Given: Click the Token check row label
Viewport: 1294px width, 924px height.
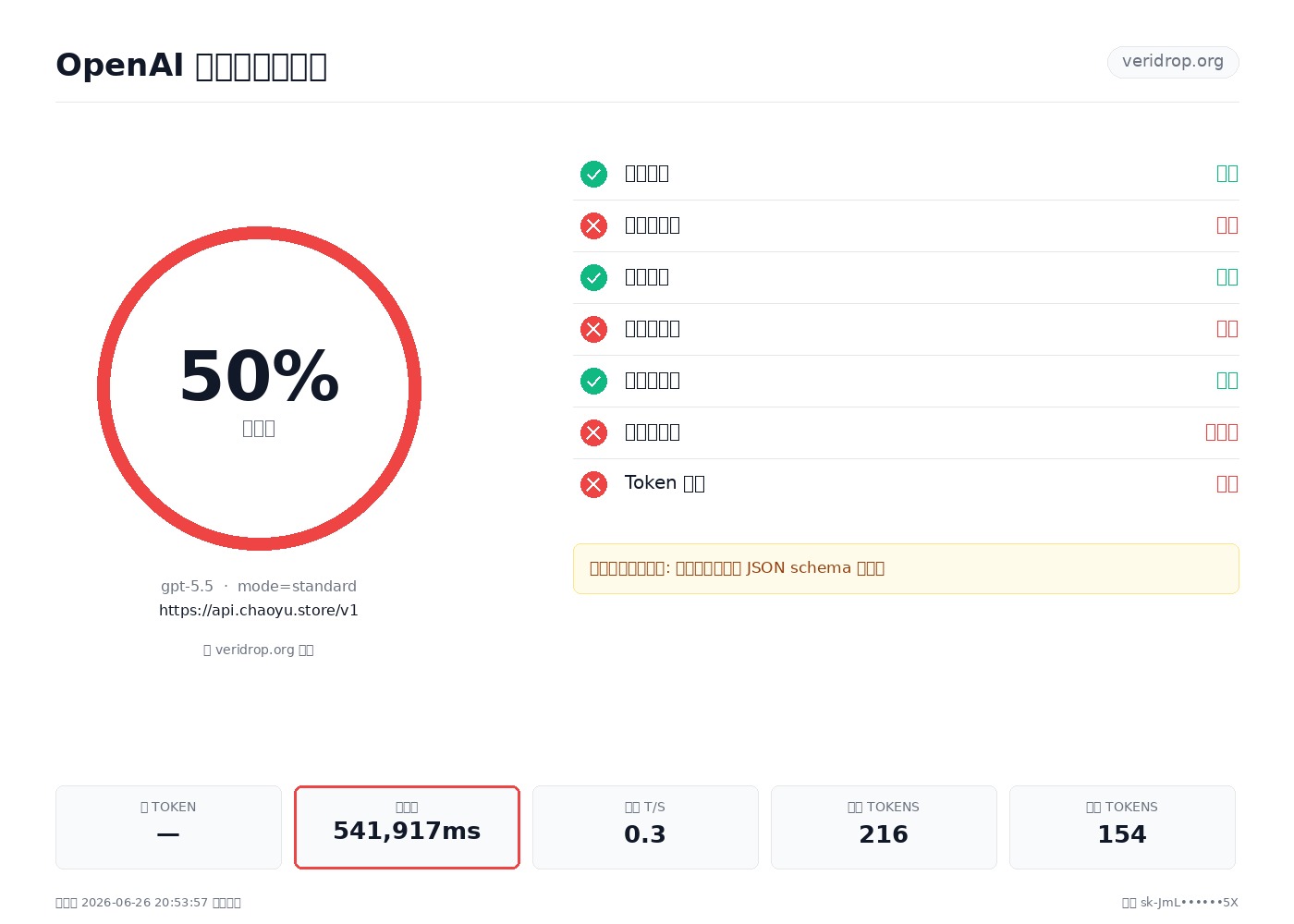Looking at the screenshot, I should pyautogui.click(x=665, y=483).
